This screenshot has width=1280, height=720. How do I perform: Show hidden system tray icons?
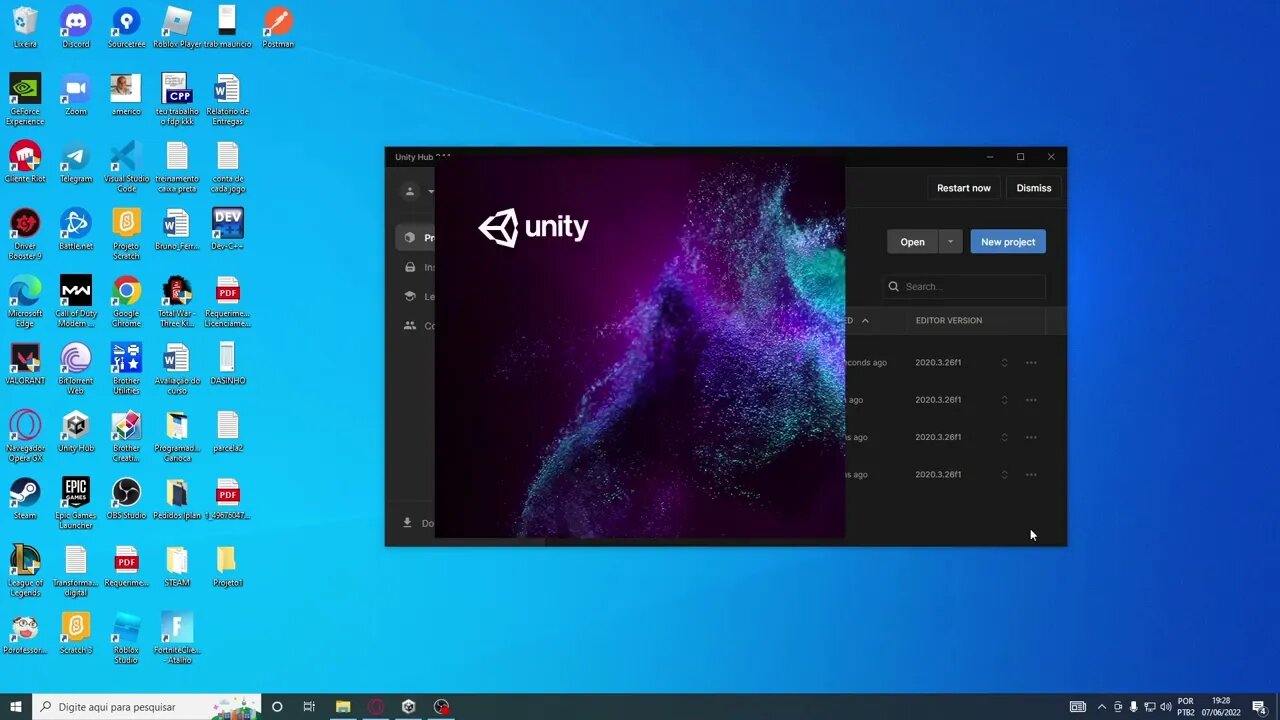click(1102, 707)
